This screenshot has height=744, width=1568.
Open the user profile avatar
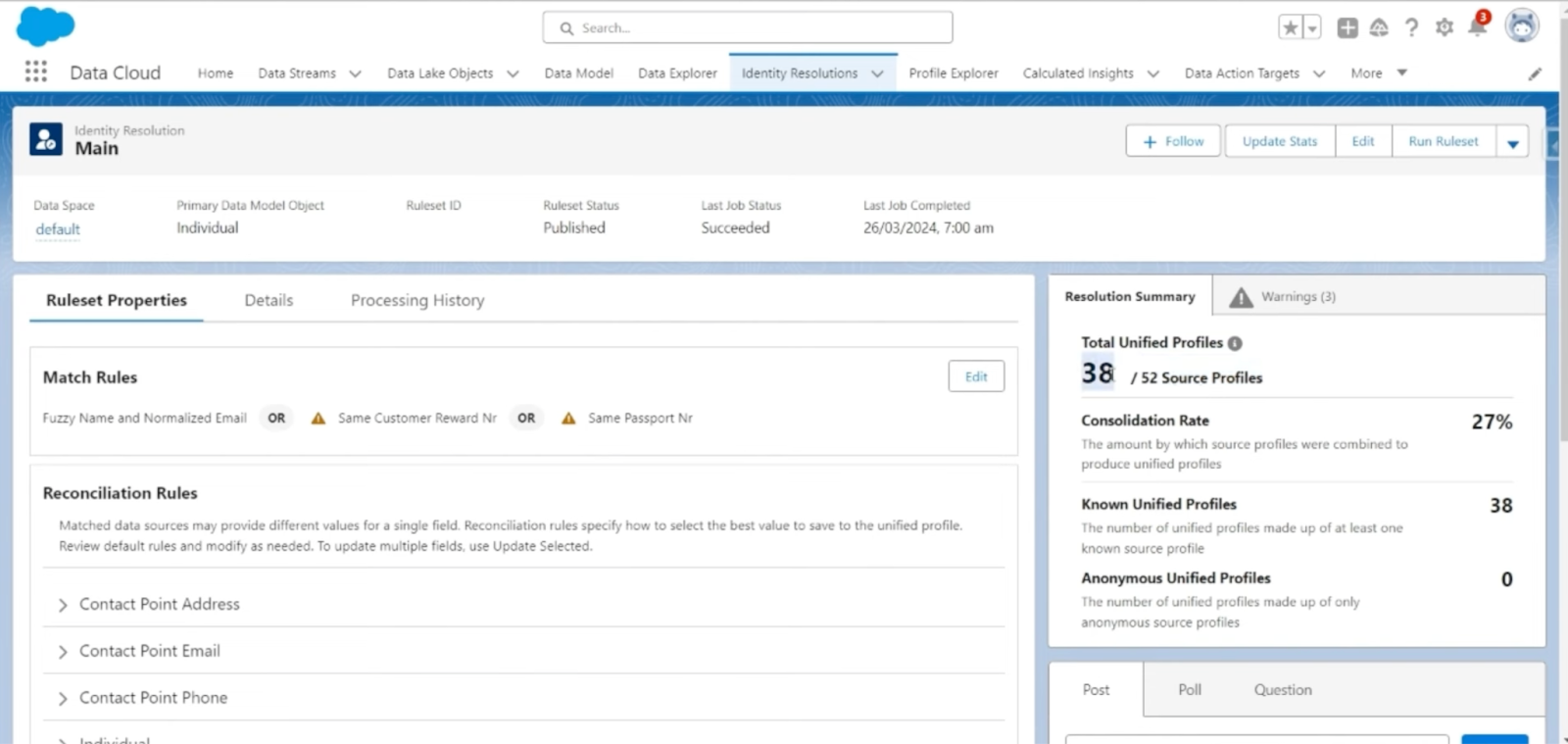pos(1522,26)
